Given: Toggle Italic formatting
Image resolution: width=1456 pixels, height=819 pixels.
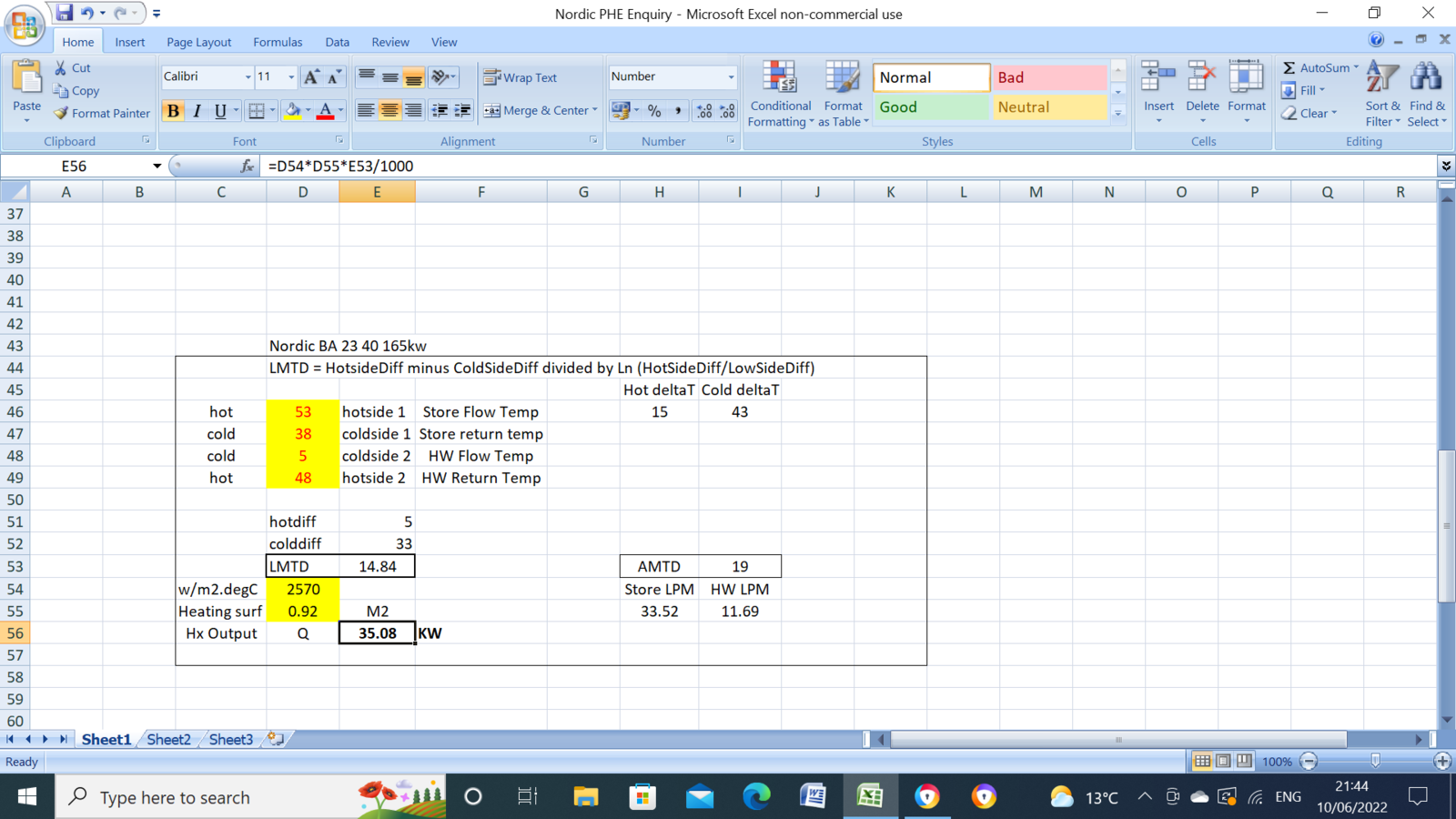Looking at the screenshot, I should (x=197, y=111).
